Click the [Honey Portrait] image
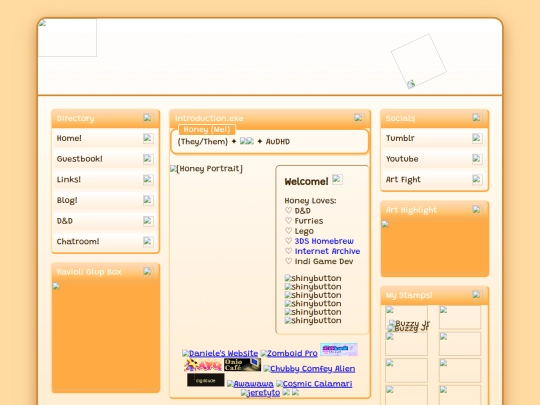This screenshot has width=540, height=405. click(206, 169)
